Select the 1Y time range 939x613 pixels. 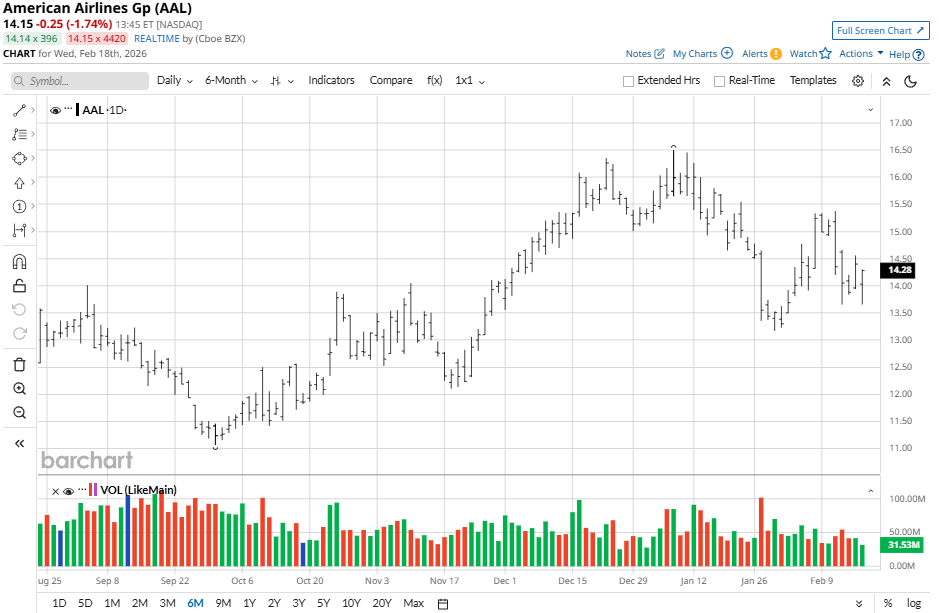[x=249, y=603]
